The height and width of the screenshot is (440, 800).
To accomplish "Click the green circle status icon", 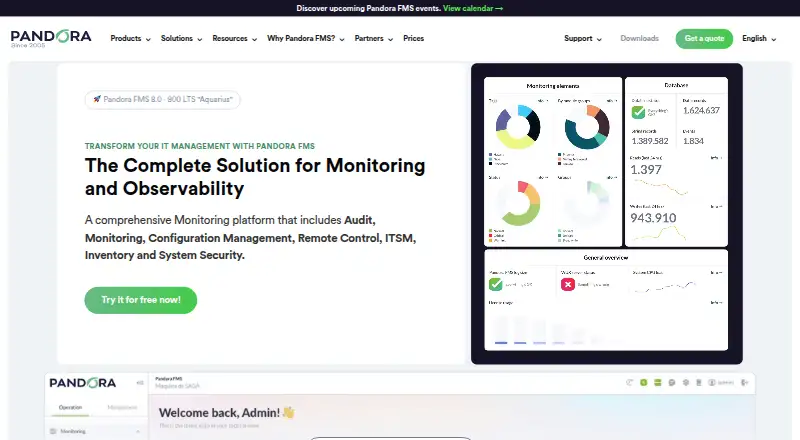I will [643, 382].
